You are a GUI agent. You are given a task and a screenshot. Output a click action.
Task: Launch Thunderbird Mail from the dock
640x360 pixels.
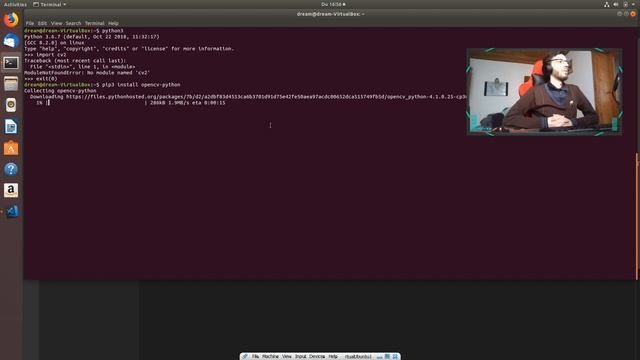coord(11,41)
